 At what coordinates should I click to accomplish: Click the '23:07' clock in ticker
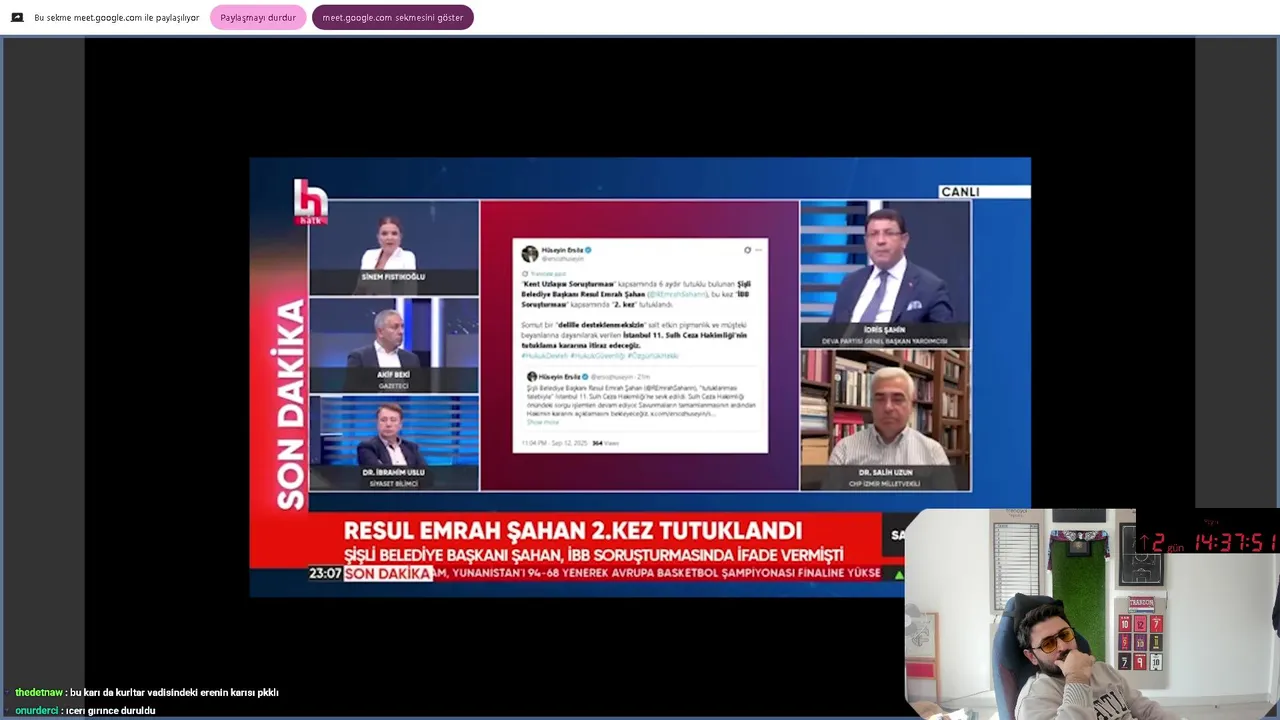click(x=325, y=573)
